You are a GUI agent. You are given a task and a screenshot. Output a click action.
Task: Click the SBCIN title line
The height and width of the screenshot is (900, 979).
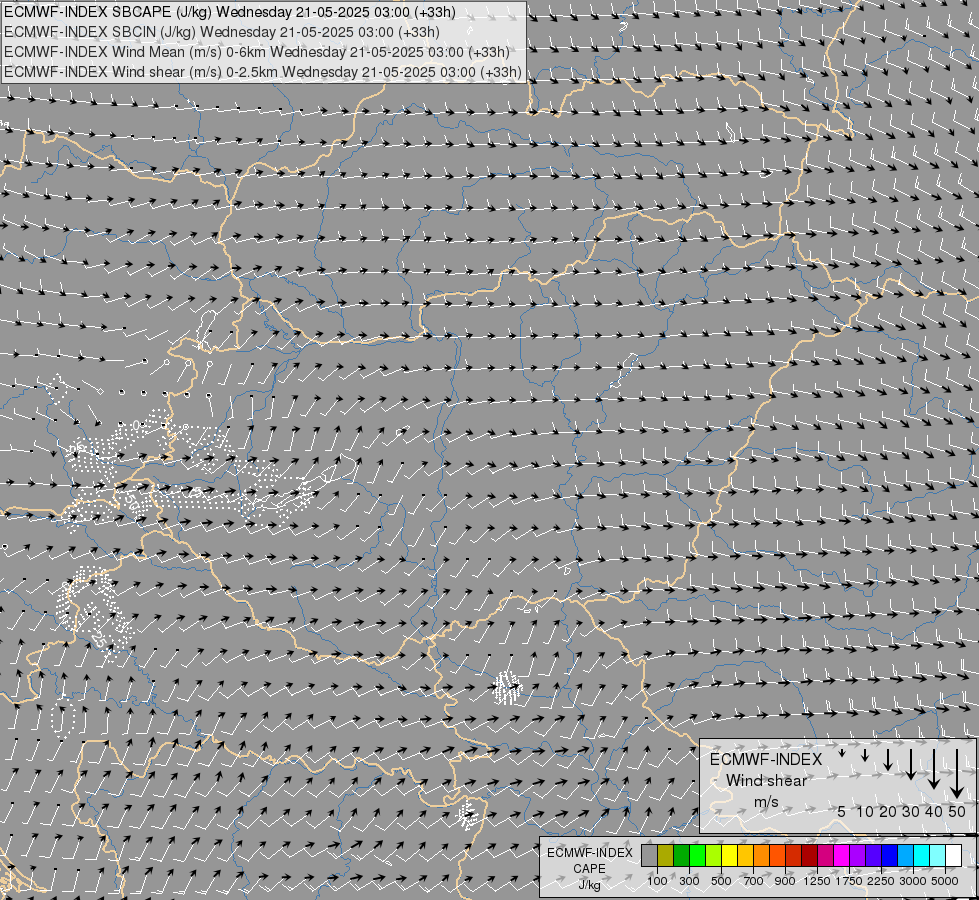point(222,32)
